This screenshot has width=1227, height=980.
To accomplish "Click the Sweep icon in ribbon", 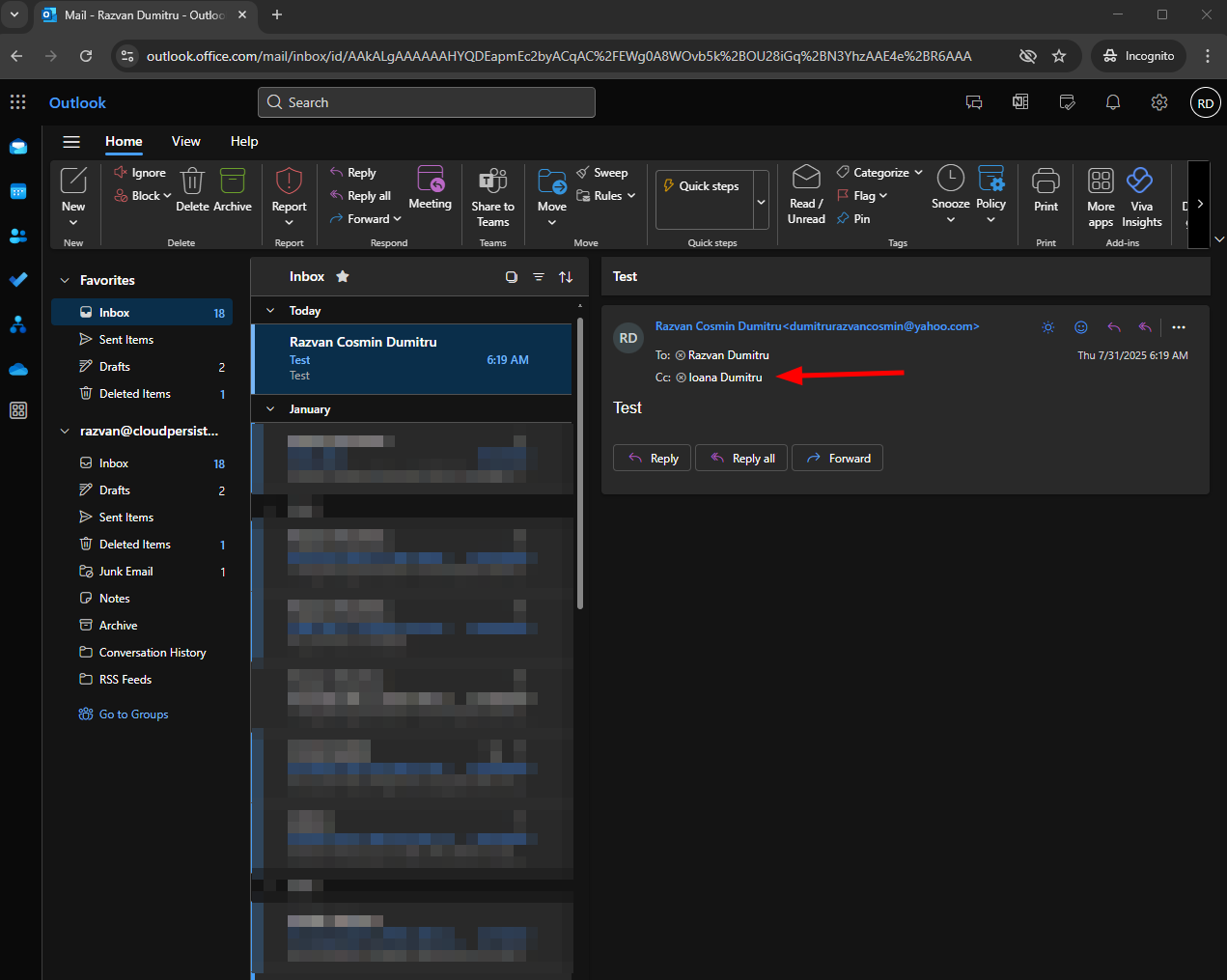I will click(583, 173).
